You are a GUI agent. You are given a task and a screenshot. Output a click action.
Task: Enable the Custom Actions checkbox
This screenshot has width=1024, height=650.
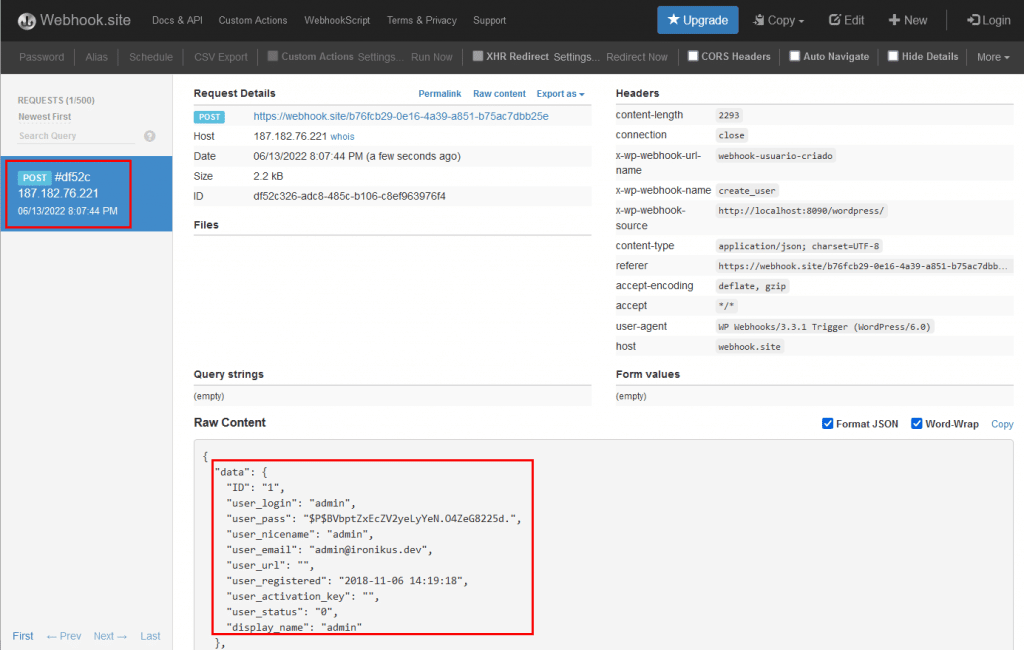tap(273, 56)
